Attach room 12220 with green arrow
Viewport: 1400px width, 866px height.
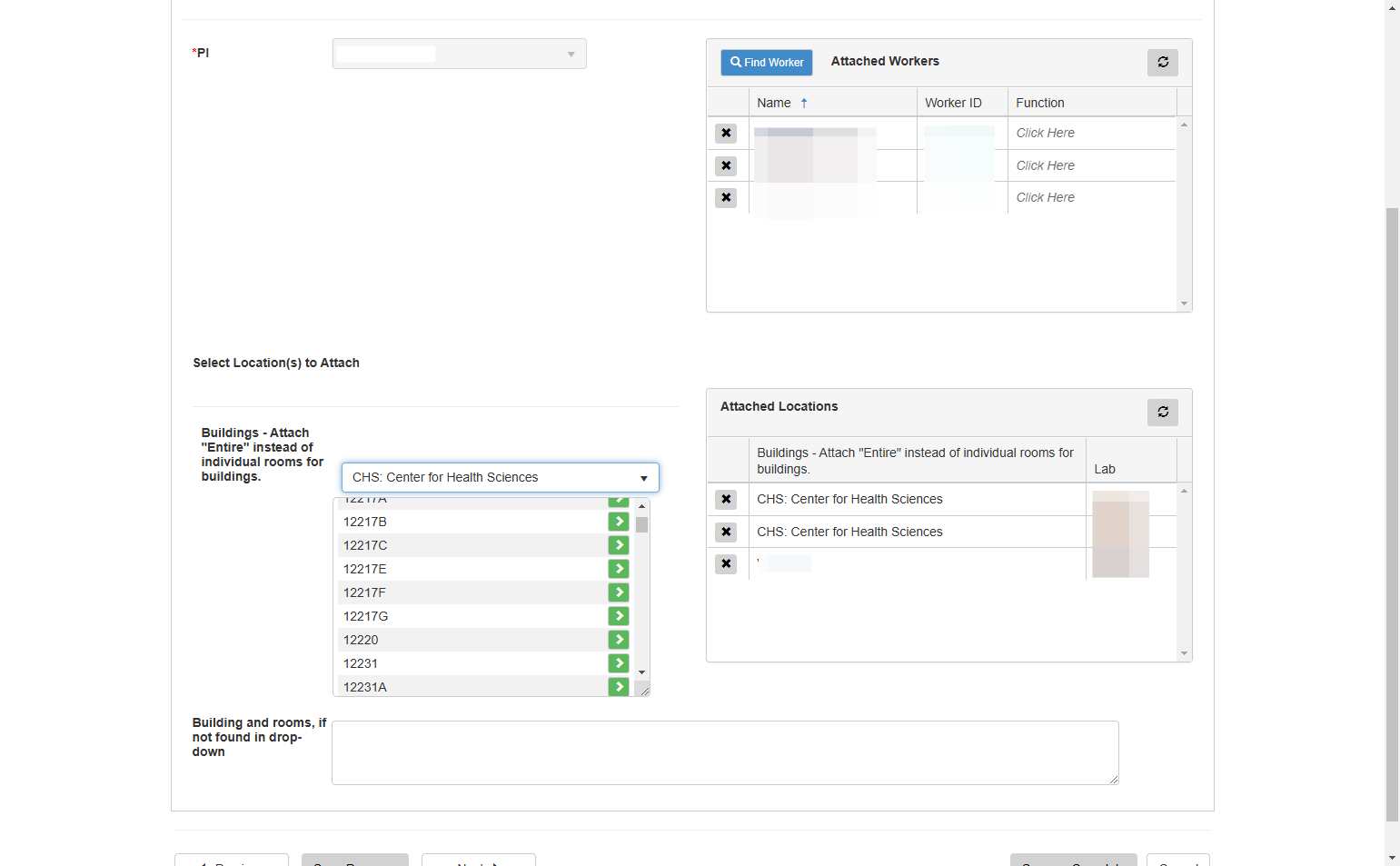(618, 640)
